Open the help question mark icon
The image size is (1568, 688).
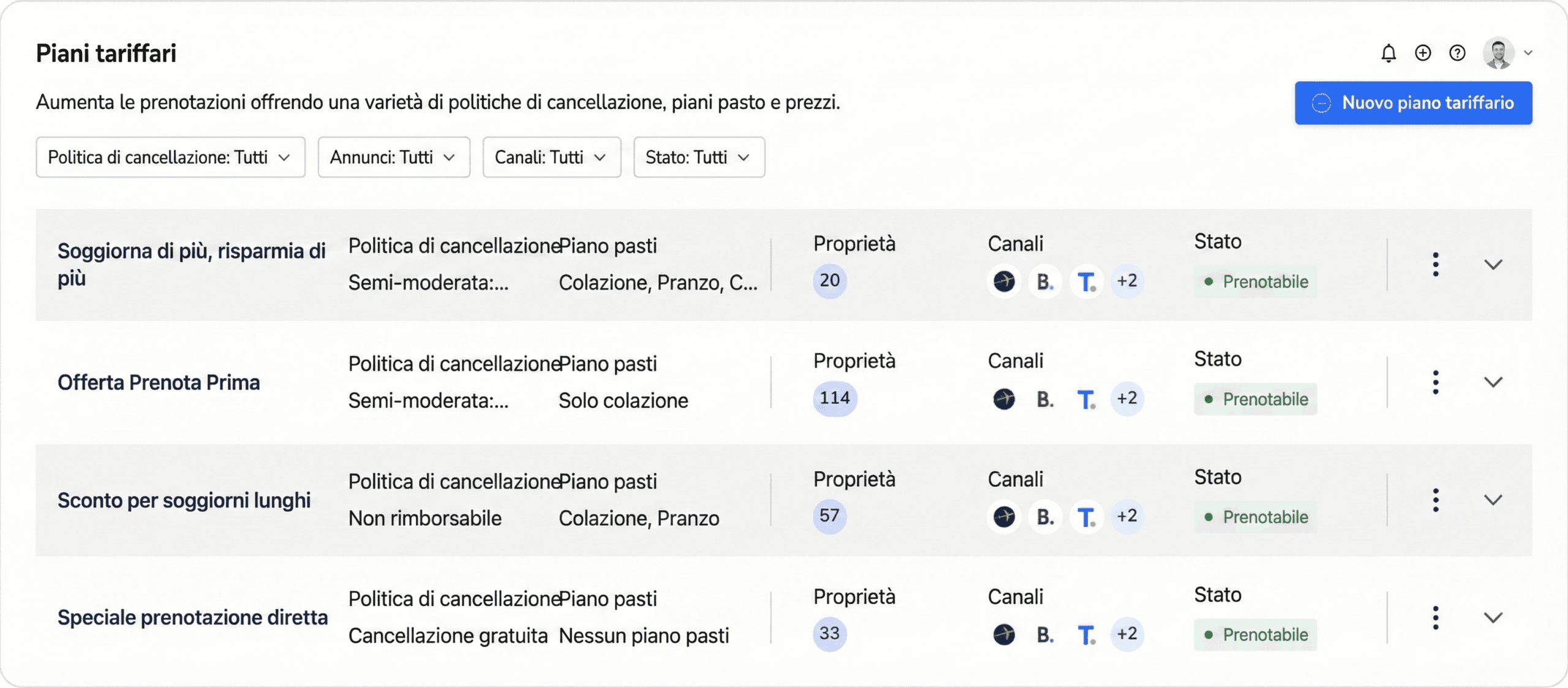pyautogui.click(x=1457, y=53)
